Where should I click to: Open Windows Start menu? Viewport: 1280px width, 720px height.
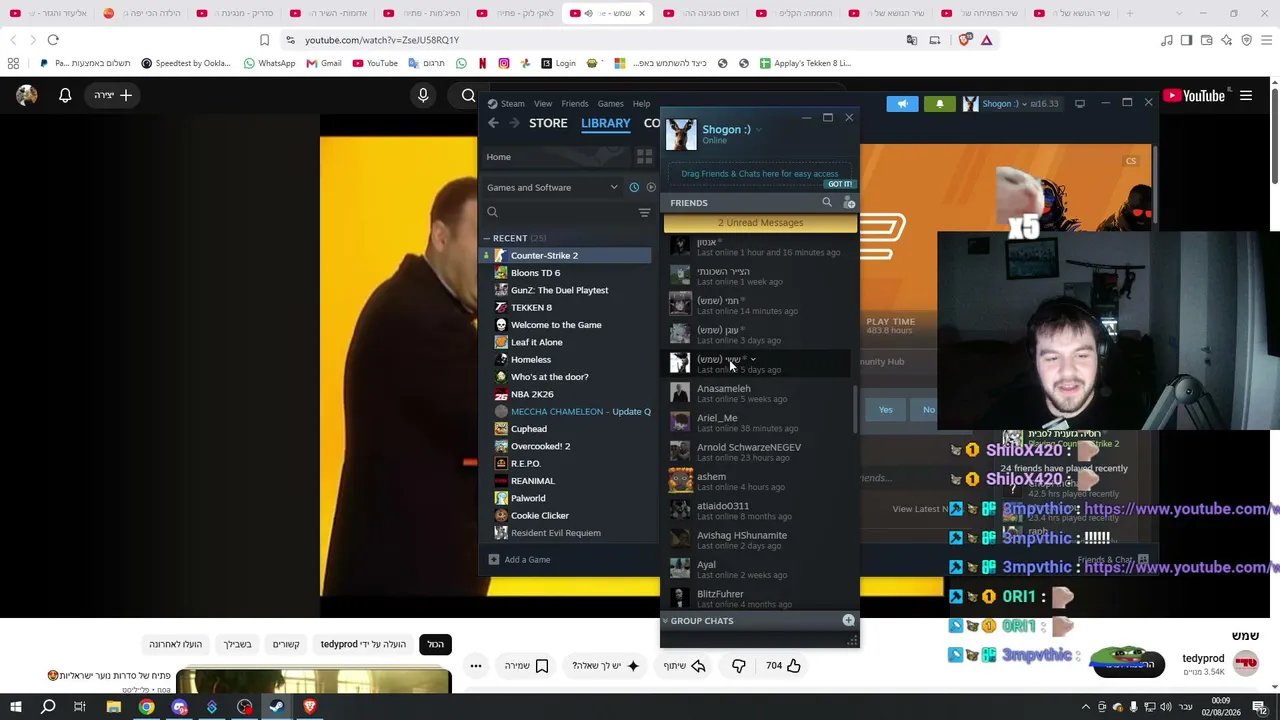click(x=15, y=707)
